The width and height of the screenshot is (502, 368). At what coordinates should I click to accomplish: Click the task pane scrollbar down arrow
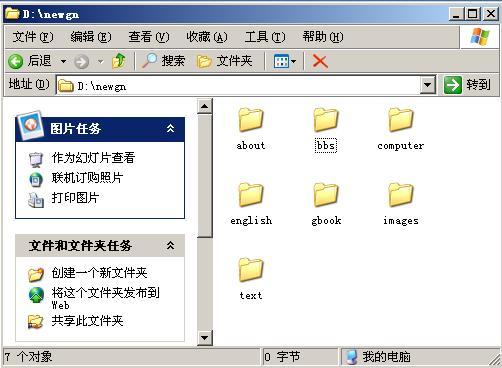(205, 338)
